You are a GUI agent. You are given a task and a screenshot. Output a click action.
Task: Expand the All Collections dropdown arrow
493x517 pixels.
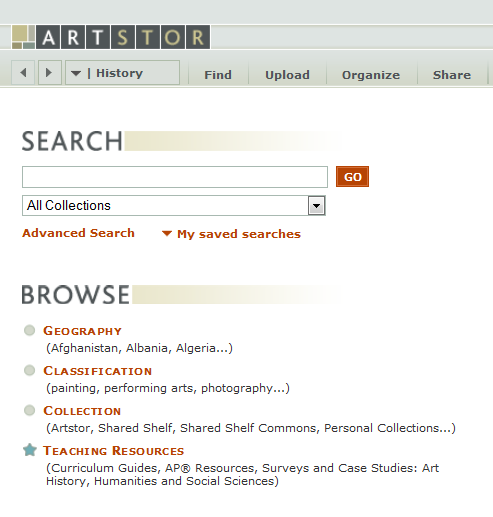pyautogui.click(x=316, y=206)
